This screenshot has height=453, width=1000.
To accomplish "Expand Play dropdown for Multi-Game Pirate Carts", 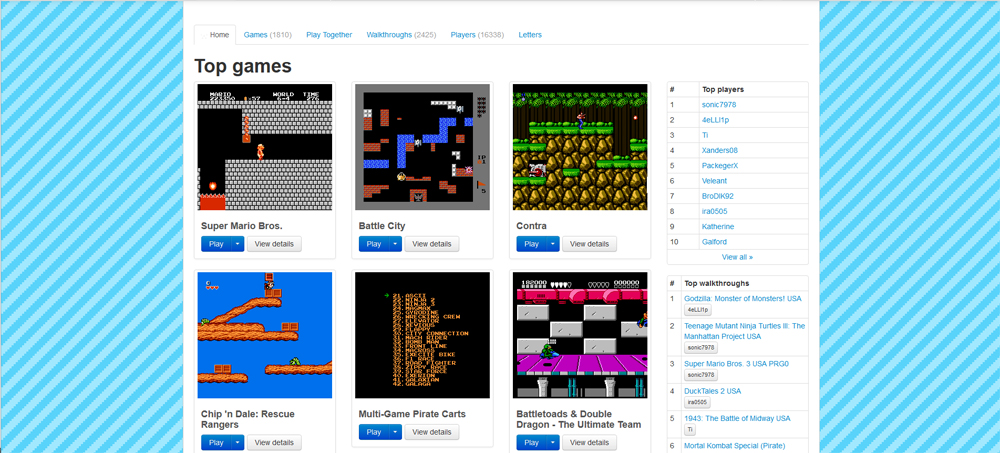I will [x=395, y=432].
